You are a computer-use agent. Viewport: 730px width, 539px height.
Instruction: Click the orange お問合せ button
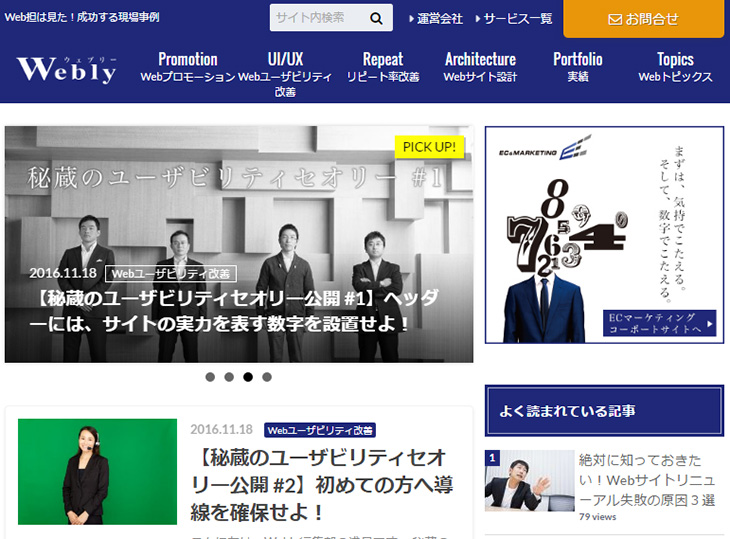pyautogui.click(x=643, y=19)
